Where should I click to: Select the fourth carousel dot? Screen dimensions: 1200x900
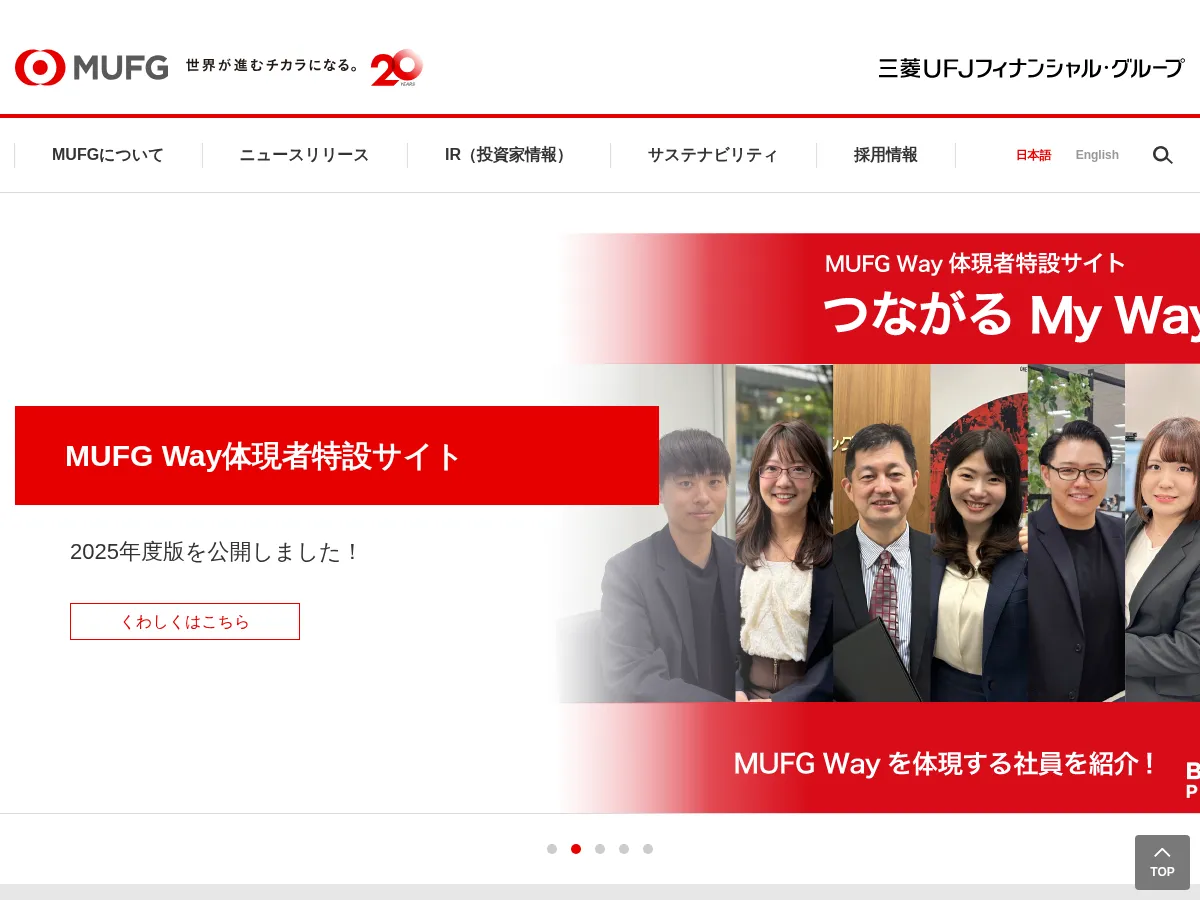point(624,848)
